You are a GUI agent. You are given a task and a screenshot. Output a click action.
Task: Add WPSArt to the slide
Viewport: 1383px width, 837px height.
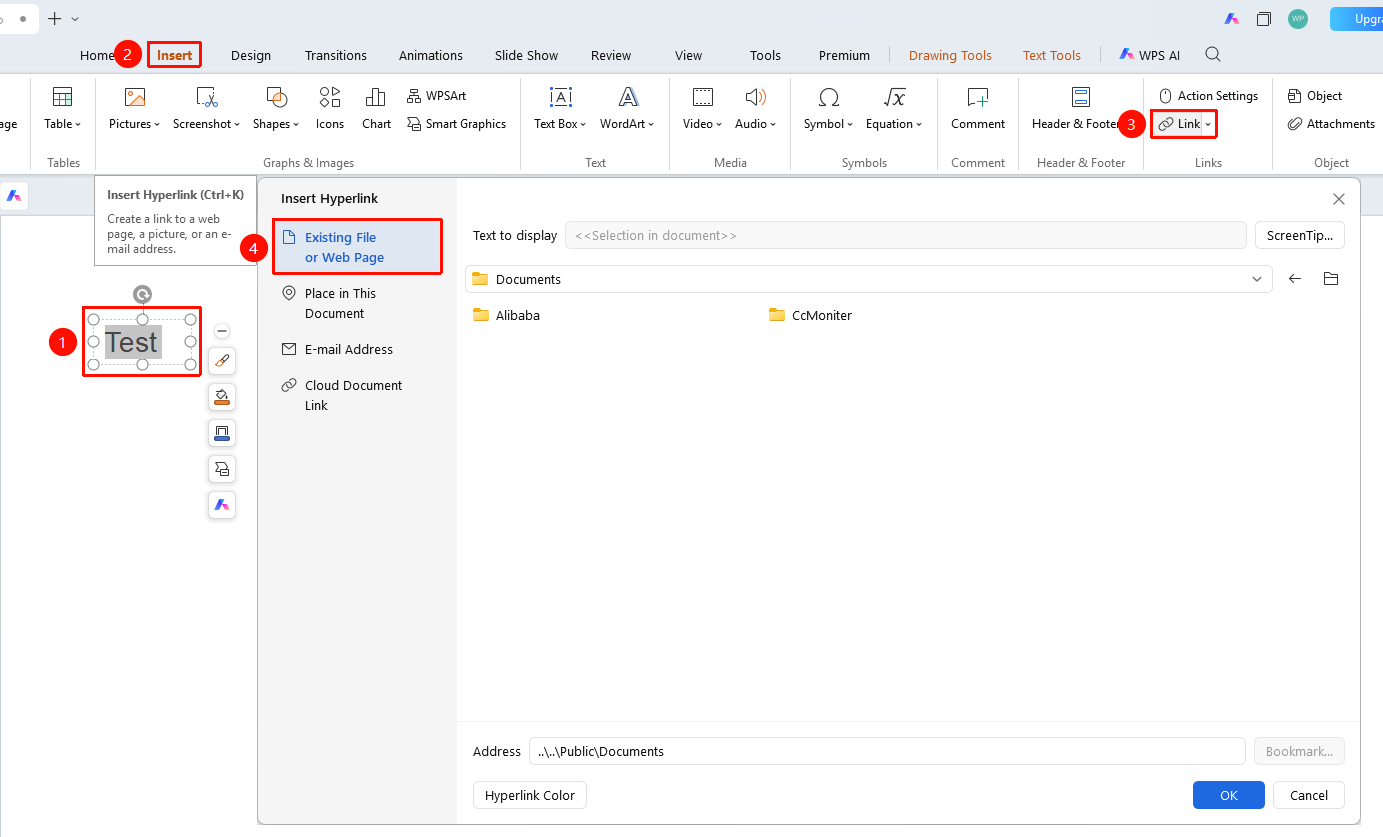[437, 96]
